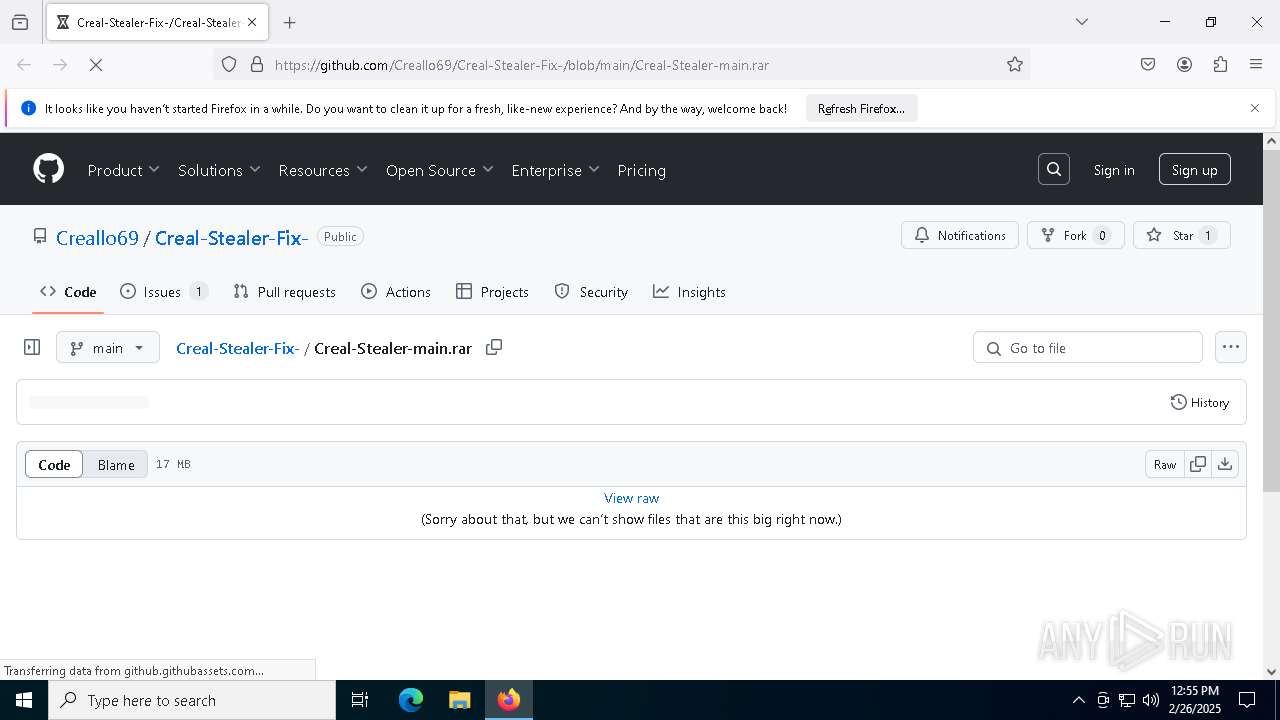Image resolution: width=1280 pixels, height=720 pixels.
Task: Click Sign in
Action: (x=1114, y=170)
